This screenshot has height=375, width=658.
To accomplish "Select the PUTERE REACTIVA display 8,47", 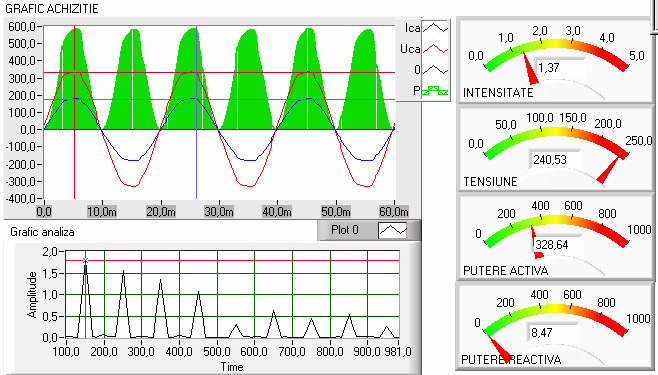I will pyautogui.click(x=553, y=333).
